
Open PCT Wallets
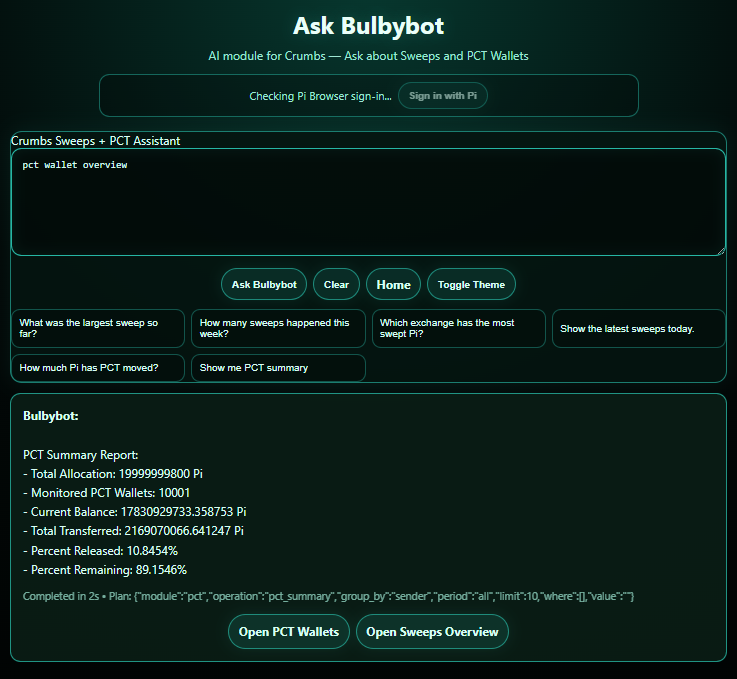click(x=289, y=632)
